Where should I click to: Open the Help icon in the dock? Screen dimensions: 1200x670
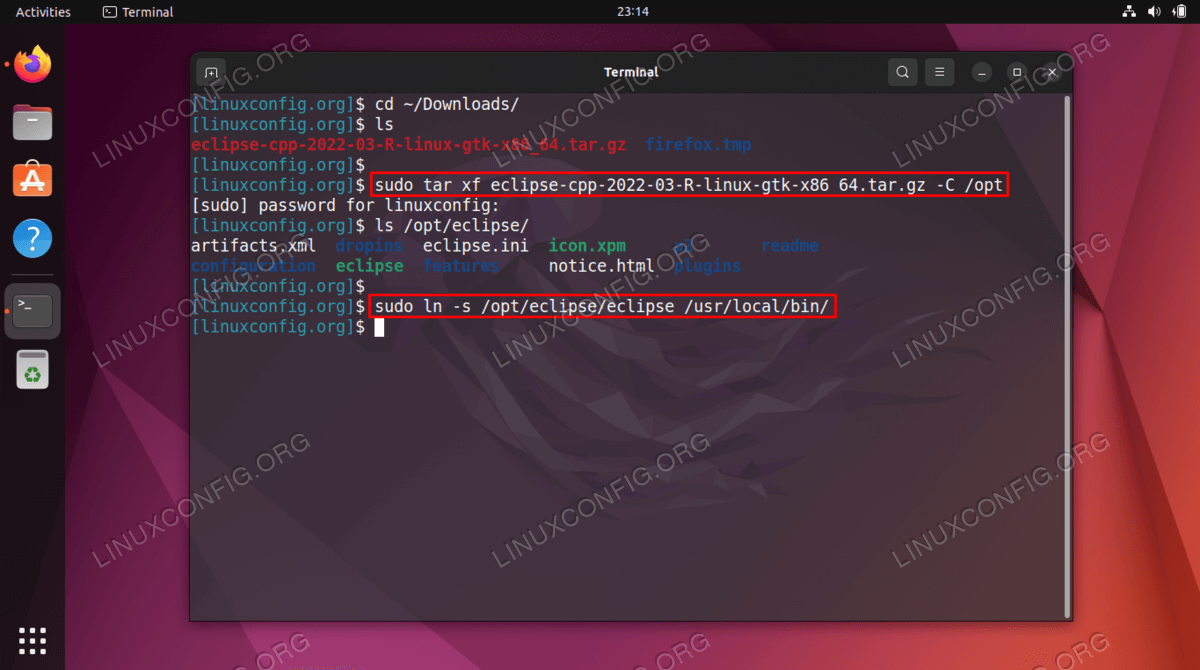coord(33,239)
